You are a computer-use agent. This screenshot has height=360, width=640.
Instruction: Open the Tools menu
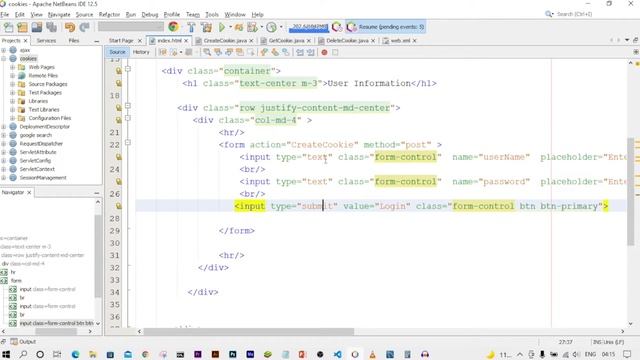point(212,14)
